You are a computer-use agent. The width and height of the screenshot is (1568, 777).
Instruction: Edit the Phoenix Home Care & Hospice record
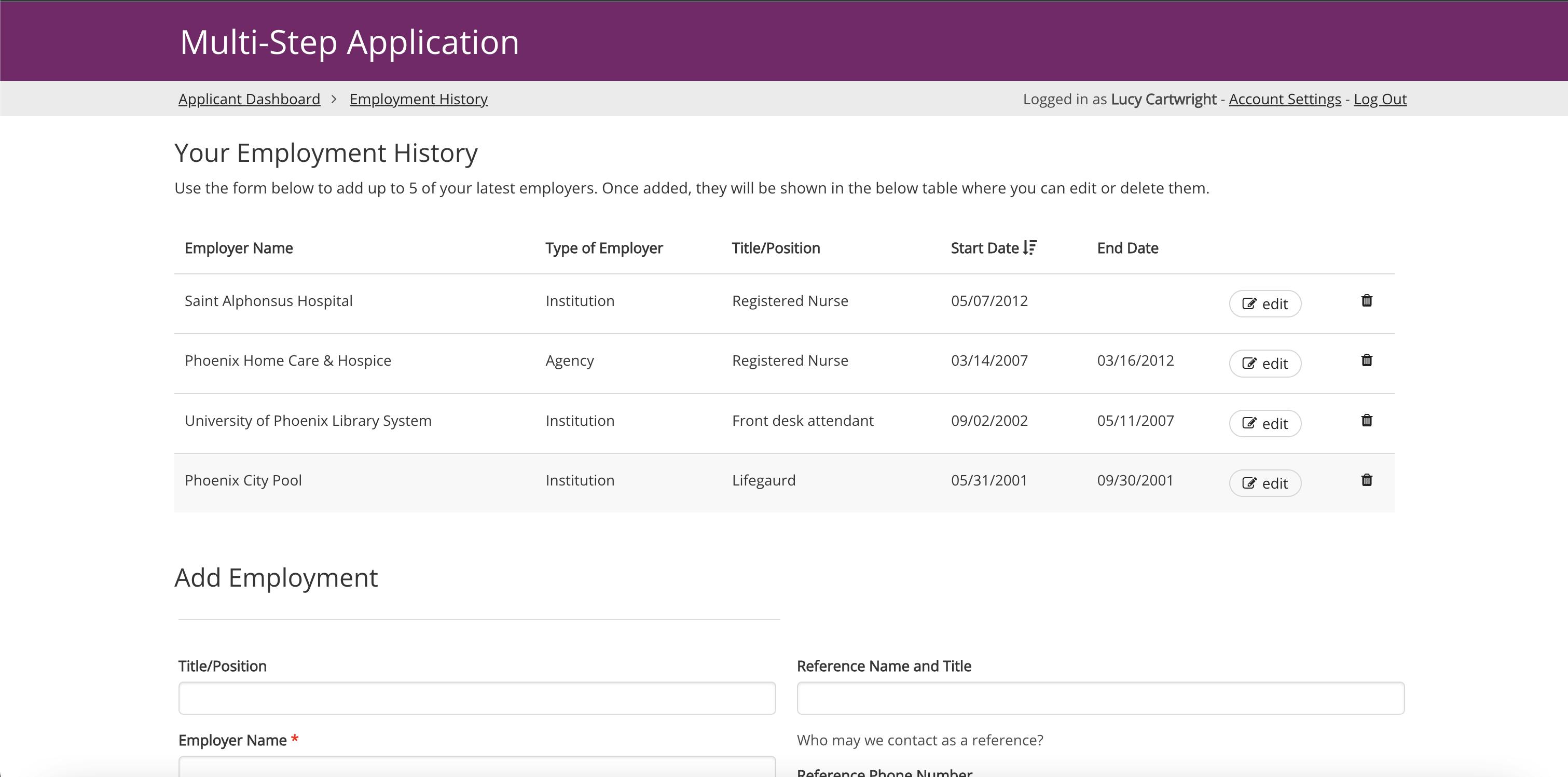(1265, 363)
